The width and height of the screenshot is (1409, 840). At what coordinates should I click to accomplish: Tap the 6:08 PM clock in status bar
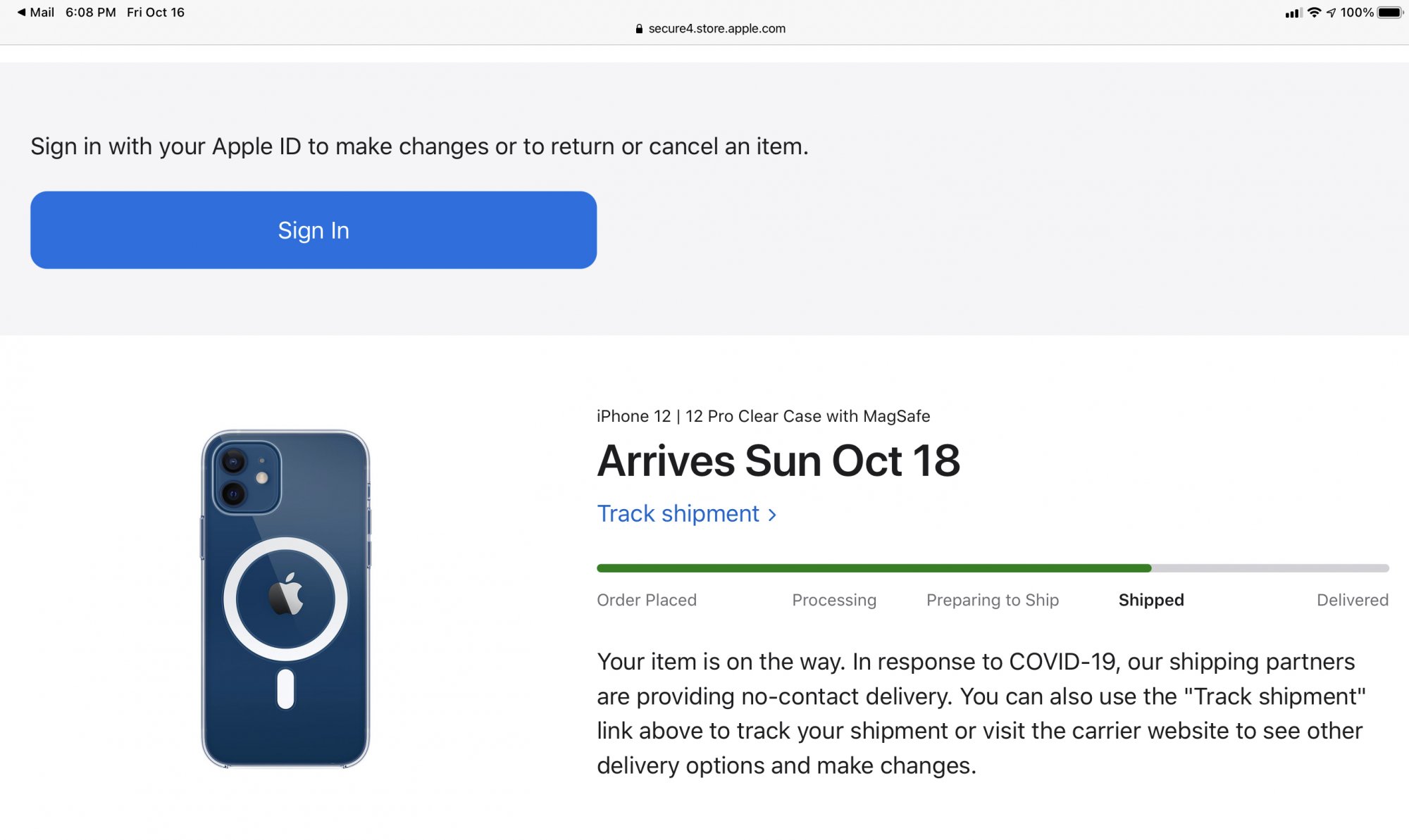pyautogui.click(x=91, y=12)
